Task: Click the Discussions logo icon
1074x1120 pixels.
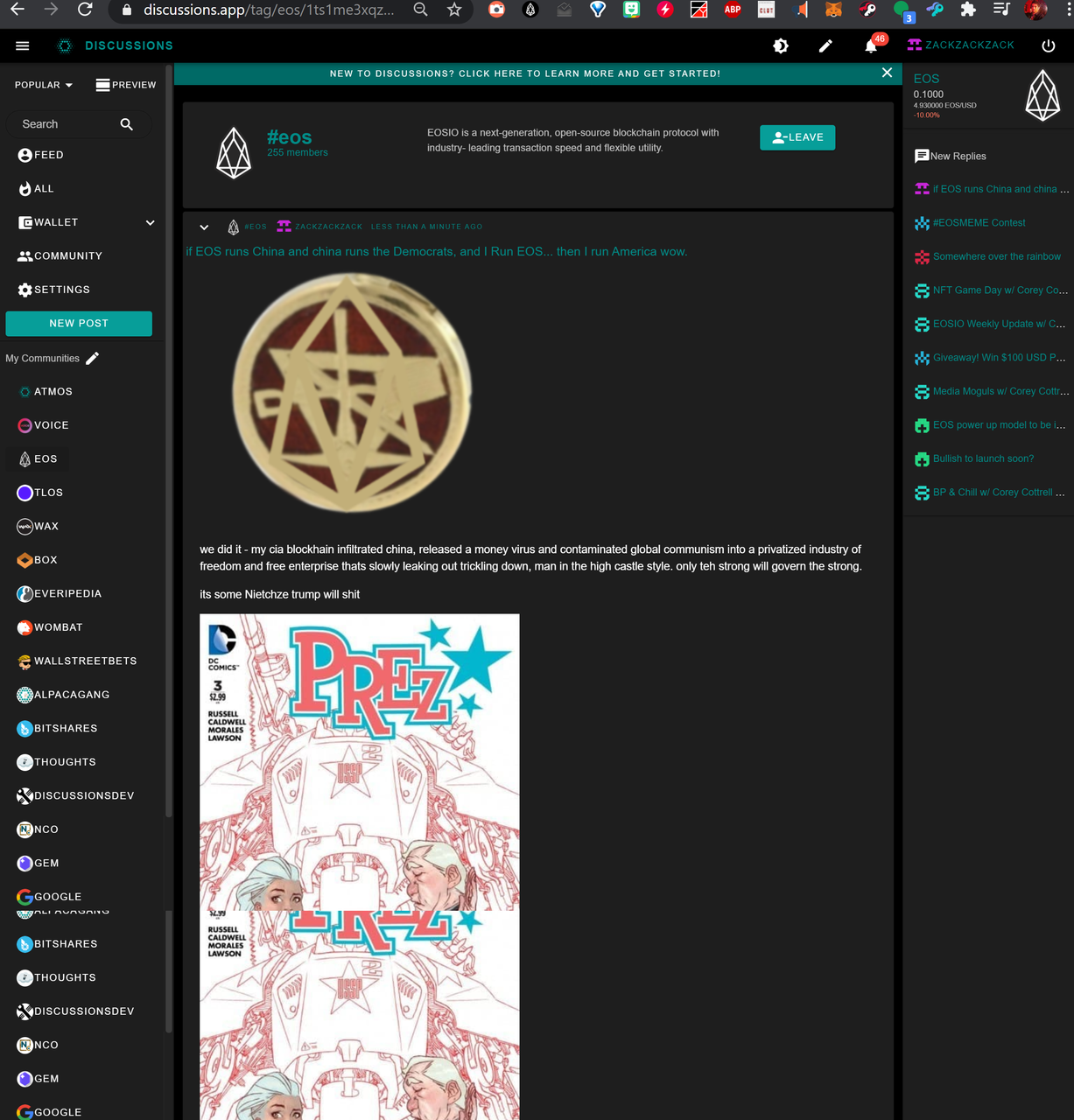Action: (65, 45)
